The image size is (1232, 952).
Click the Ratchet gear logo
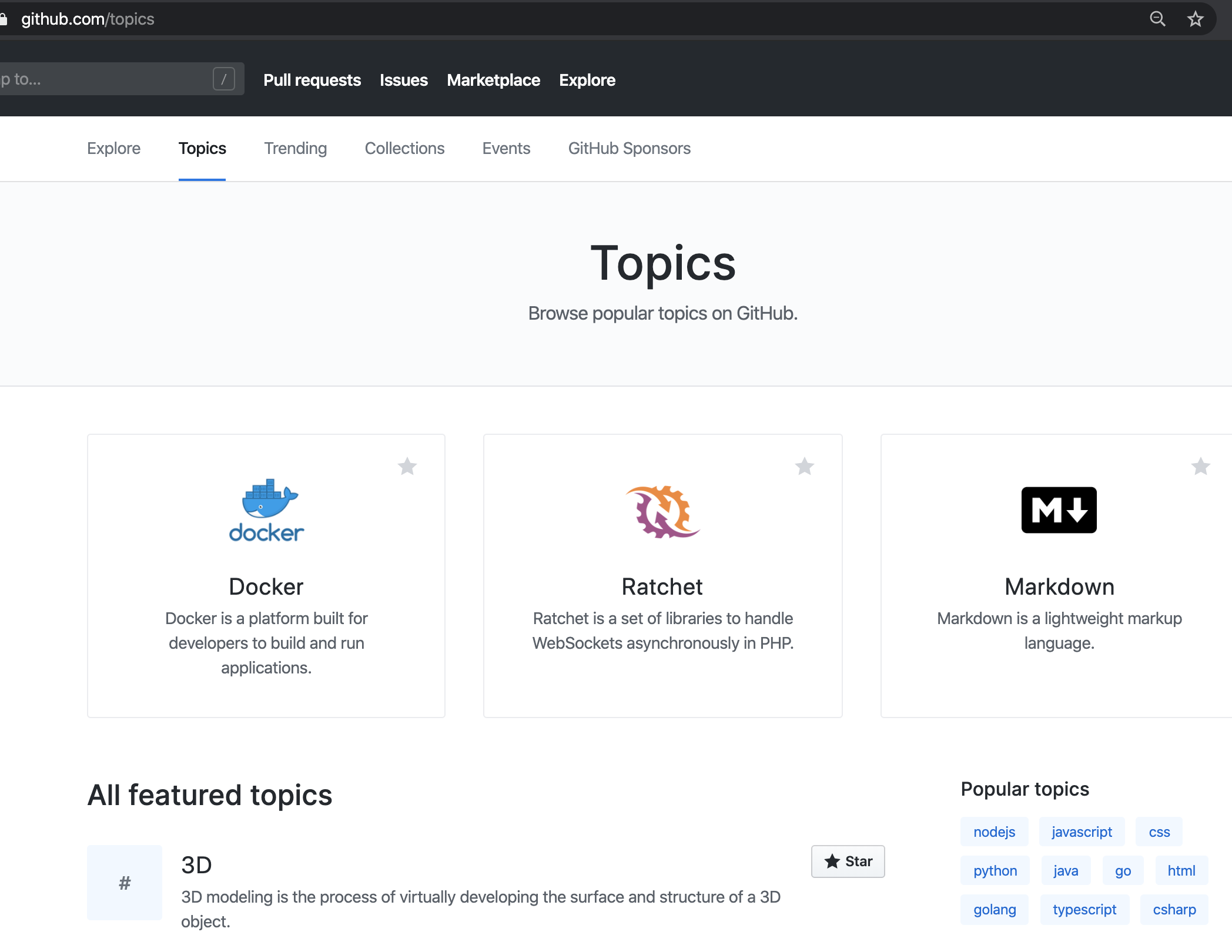662,511
